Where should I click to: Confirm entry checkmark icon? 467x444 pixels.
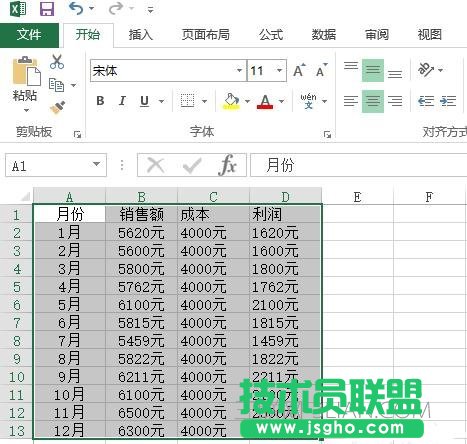coord(192,165)
